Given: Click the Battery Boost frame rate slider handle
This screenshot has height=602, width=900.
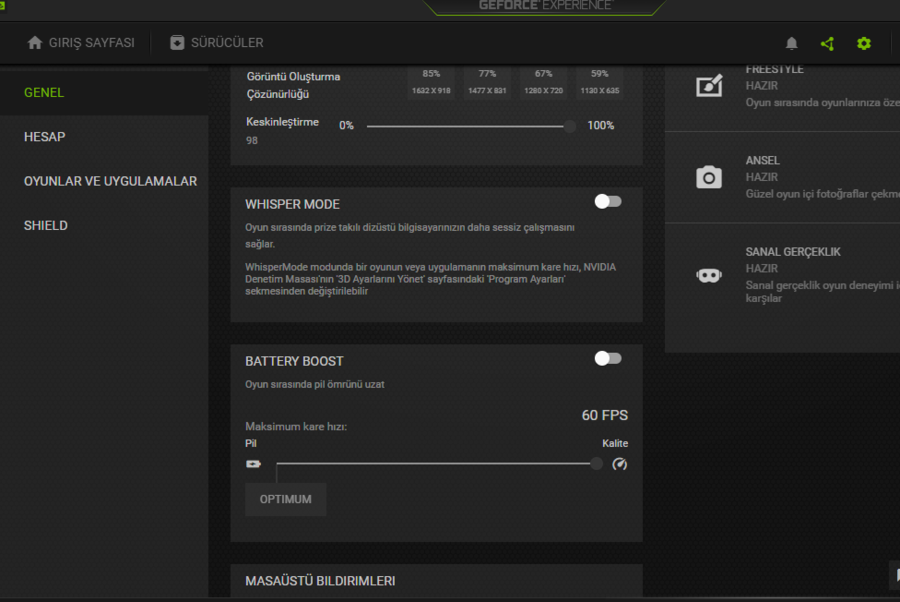Looking at the screenshot, I should [x=596, y=464].
